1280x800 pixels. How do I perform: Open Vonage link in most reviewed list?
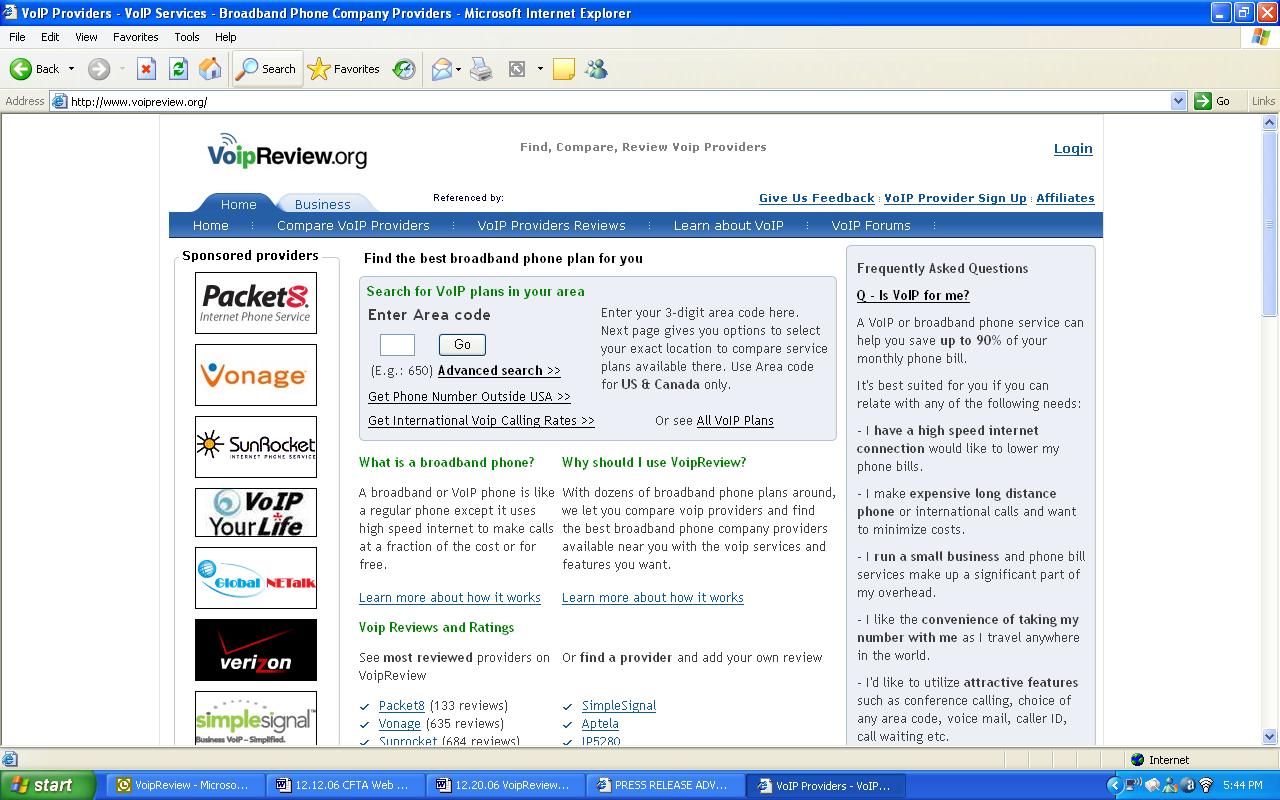(x=400, y=724)
